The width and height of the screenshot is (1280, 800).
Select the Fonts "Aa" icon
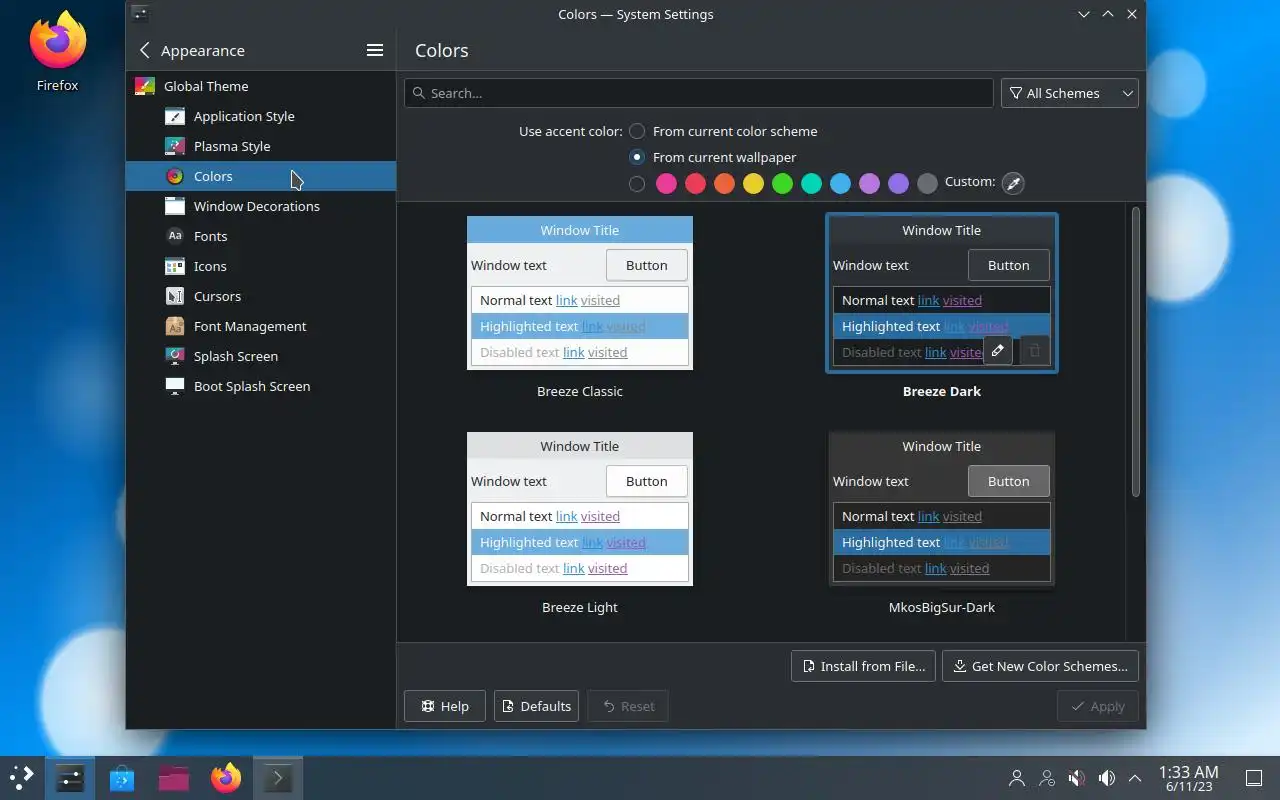click(x=175, y=236)
